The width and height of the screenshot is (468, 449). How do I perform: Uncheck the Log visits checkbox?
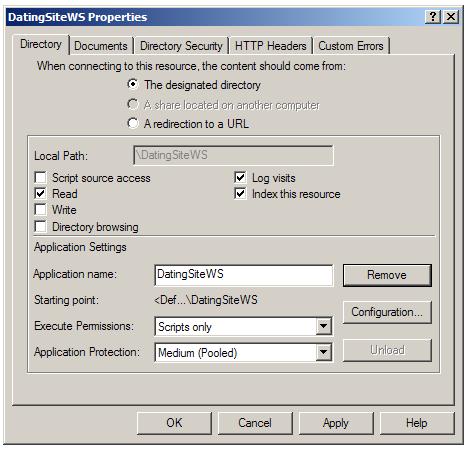[240, 177]
